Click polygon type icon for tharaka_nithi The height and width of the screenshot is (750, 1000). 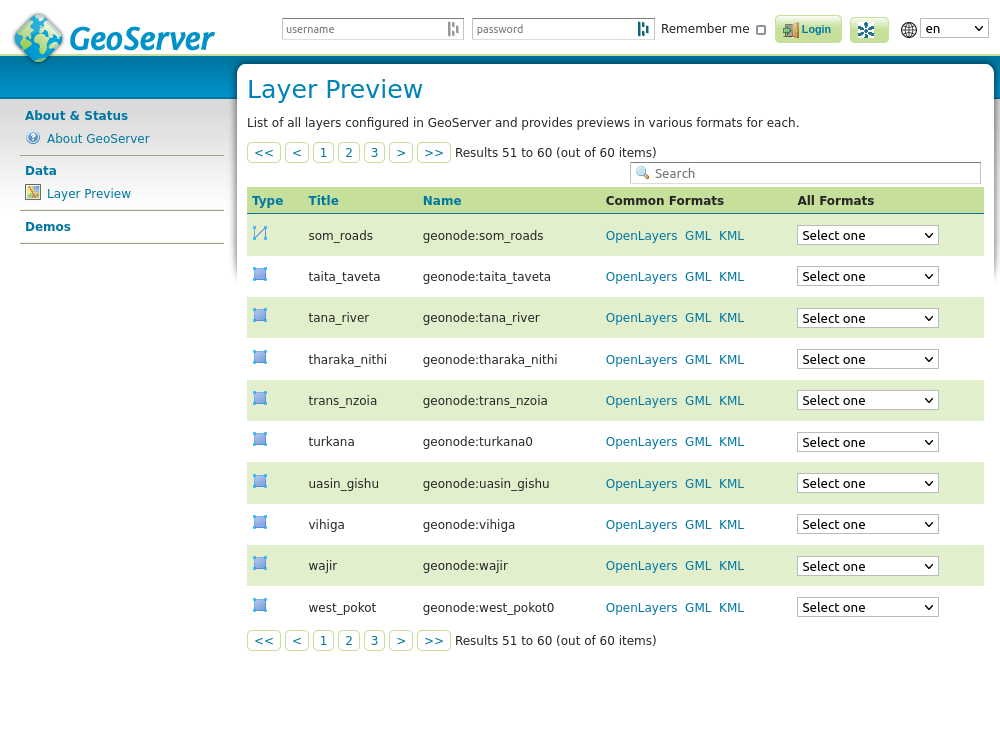(x=260, y=357)
